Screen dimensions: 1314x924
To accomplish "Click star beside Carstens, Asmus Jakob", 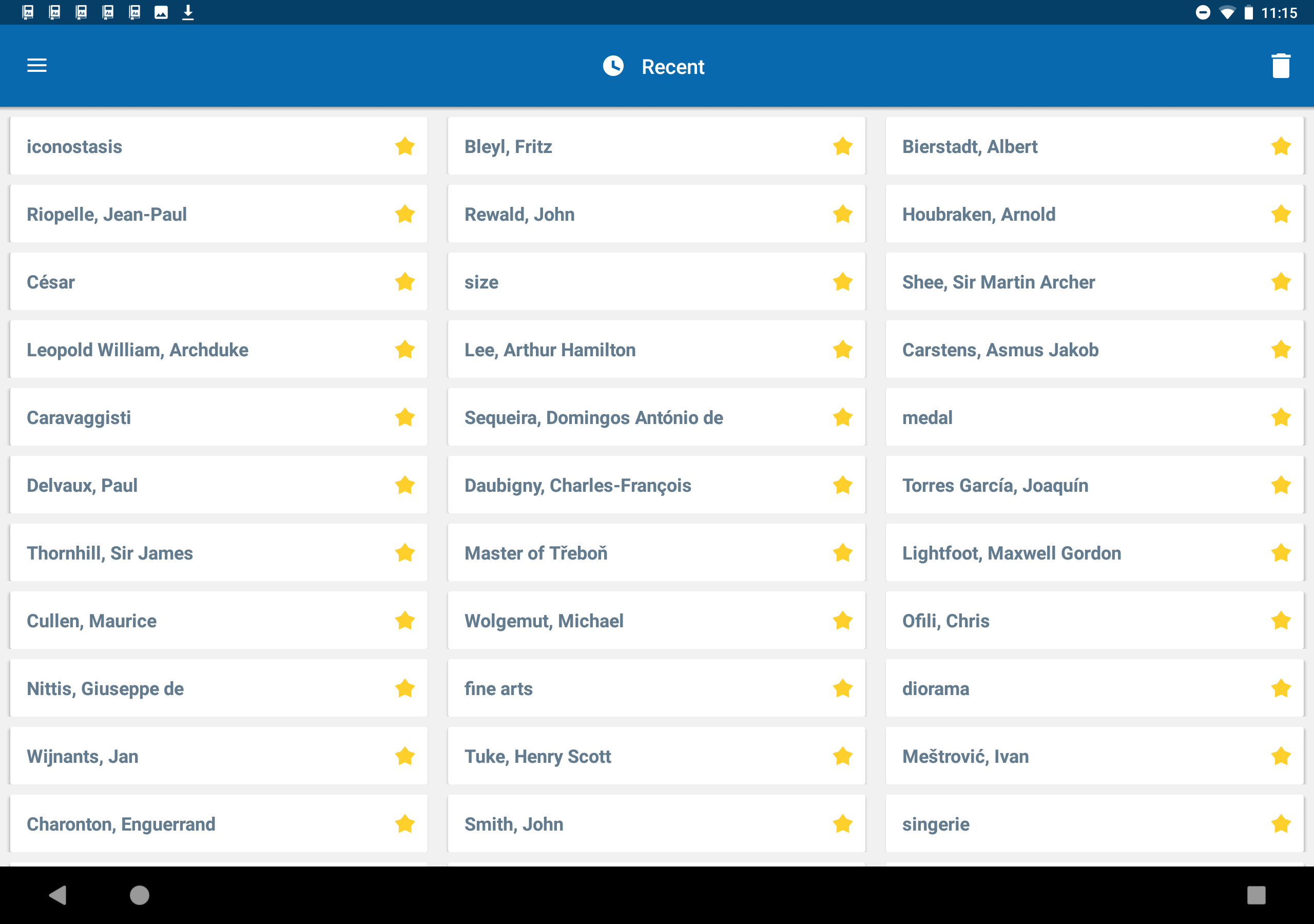I will tap(1281, 350).
